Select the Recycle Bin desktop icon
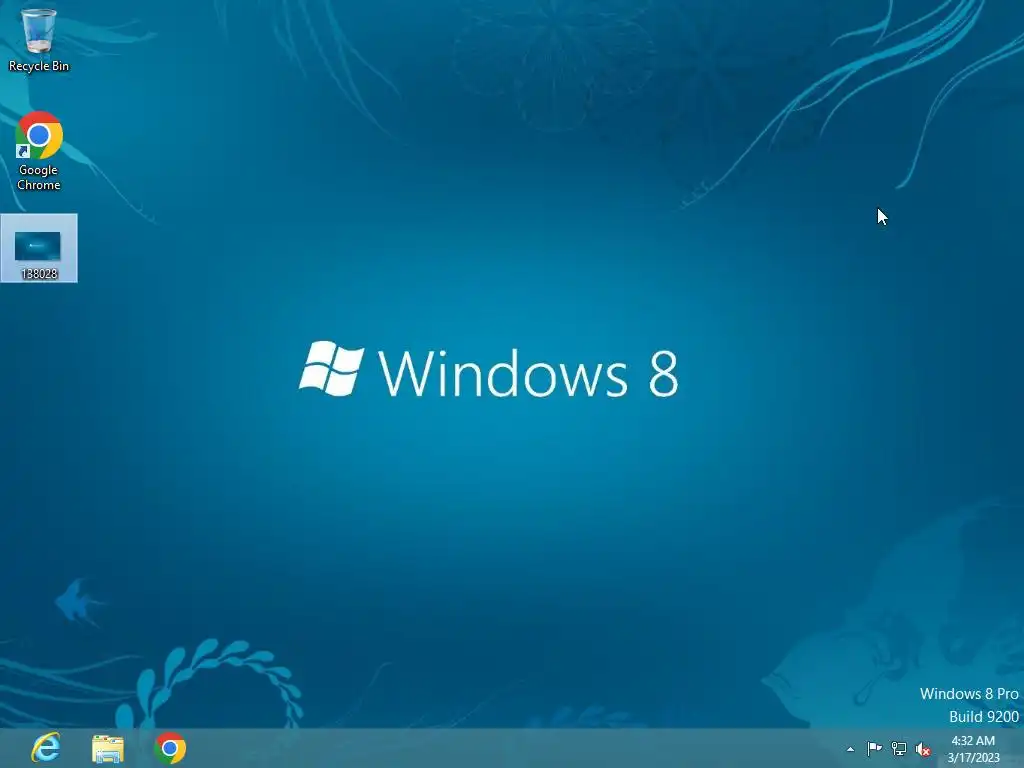The image size is (1024, 768). 39,39
